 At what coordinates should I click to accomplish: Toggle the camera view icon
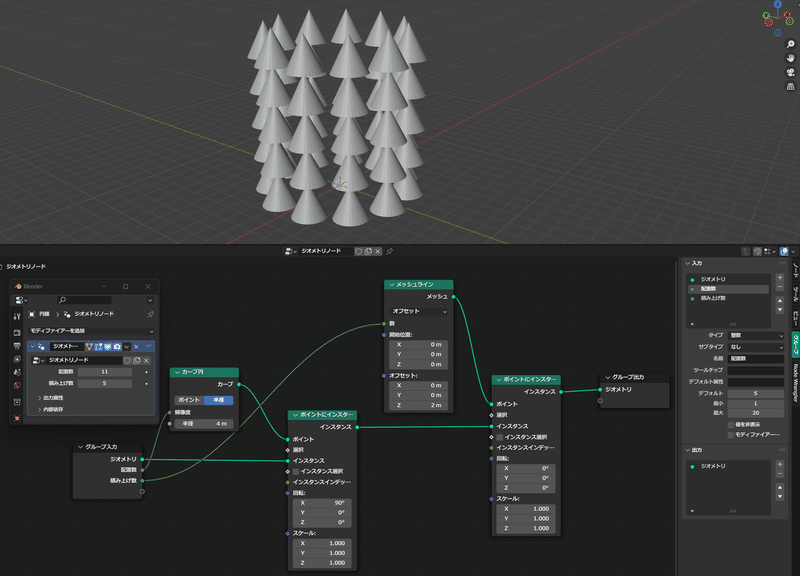tap(790, 72)
